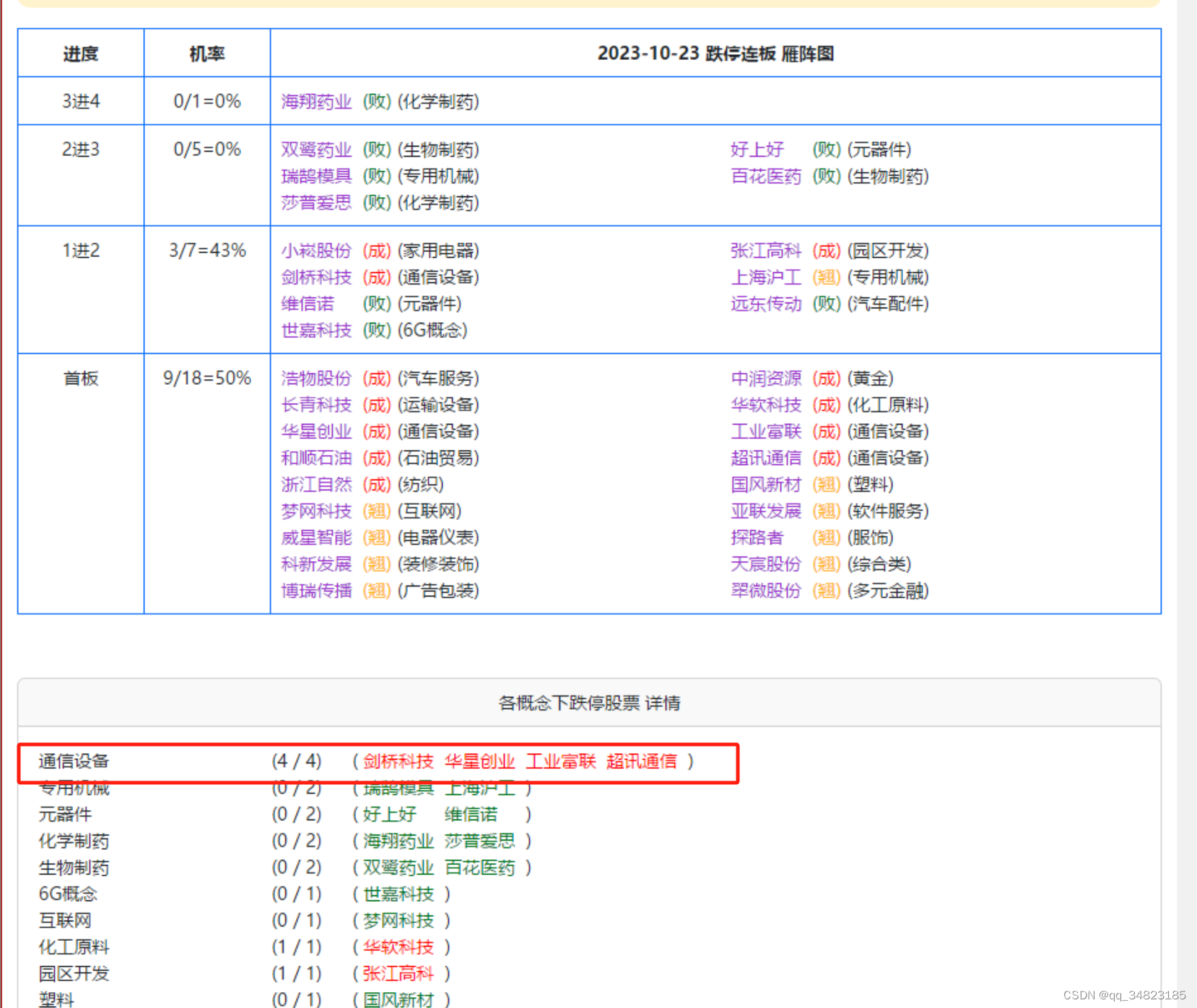1197x1008 pixels.
Task: Open the 长青科技 stock link
Action: click(x=316, y=405)
